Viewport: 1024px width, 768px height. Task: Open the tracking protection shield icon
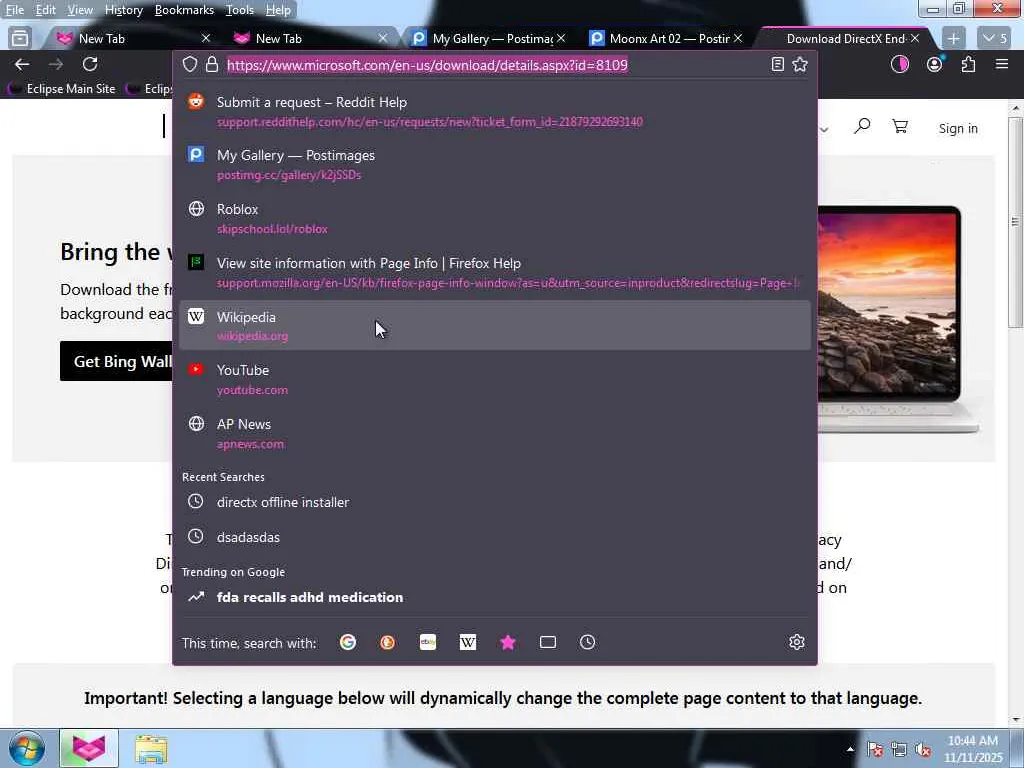(189, 64)
